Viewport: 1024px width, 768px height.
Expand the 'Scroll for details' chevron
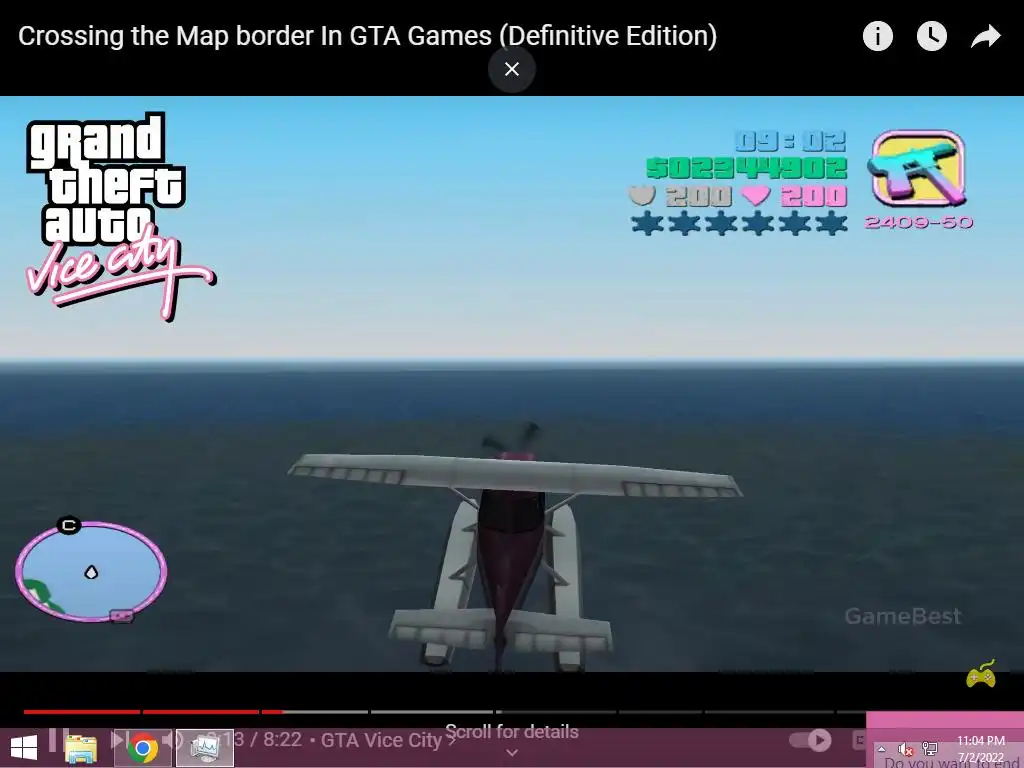pos(512,753)
